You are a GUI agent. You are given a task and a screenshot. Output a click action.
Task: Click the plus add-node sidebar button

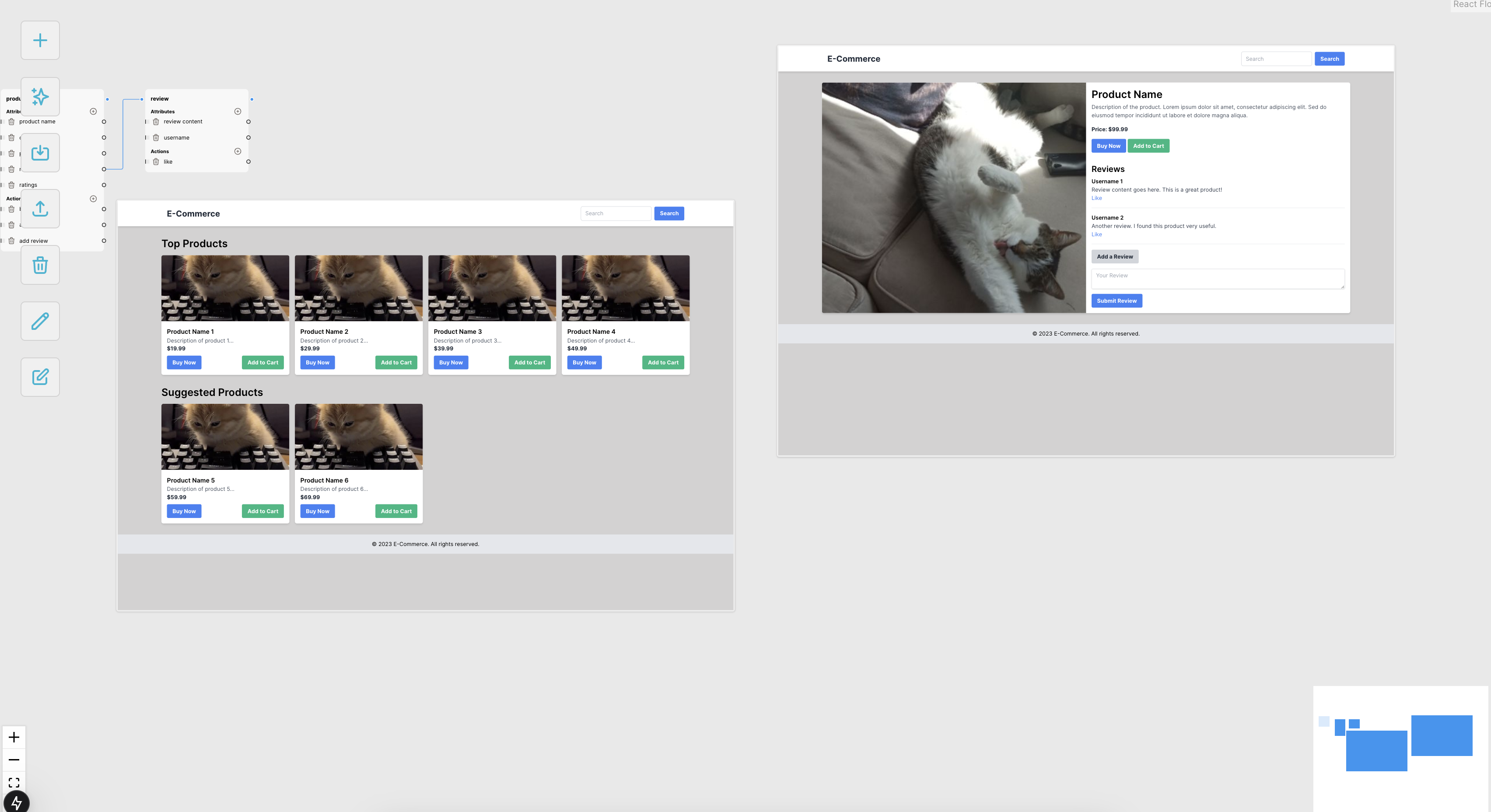tap(40, 41)
